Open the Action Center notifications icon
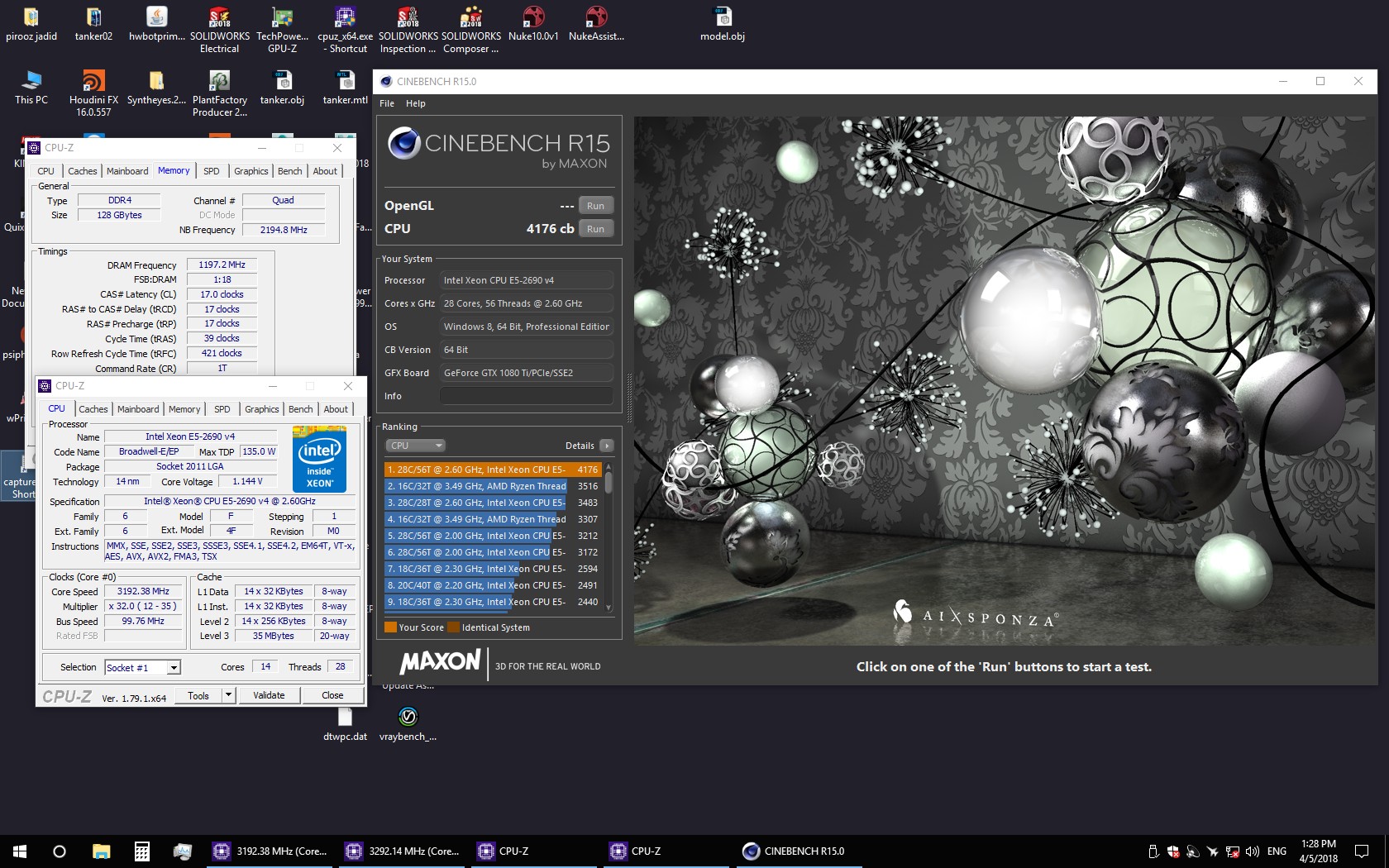Screen dimensions: 1389x868 [x=1362, y=851]
